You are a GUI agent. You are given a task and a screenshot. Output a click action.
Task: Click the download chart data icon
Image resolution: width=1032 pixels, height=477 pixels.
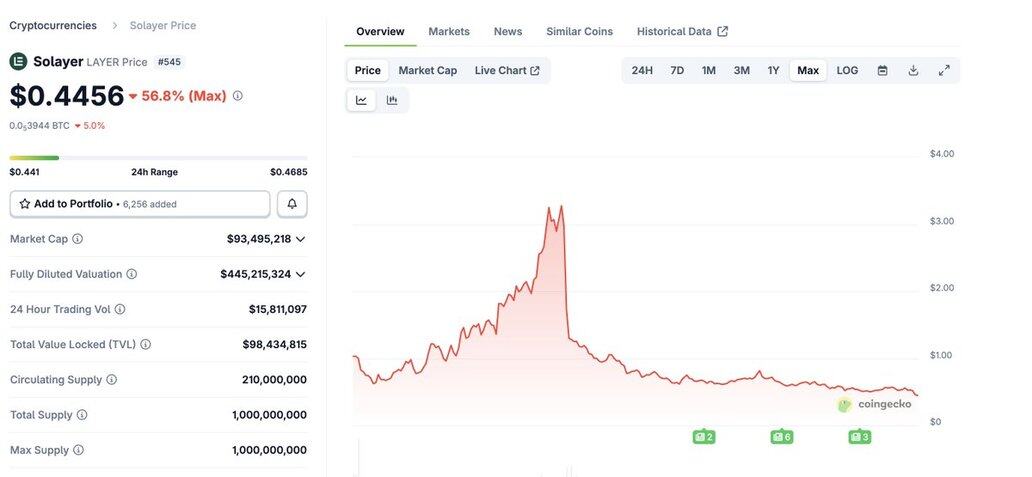913,70
